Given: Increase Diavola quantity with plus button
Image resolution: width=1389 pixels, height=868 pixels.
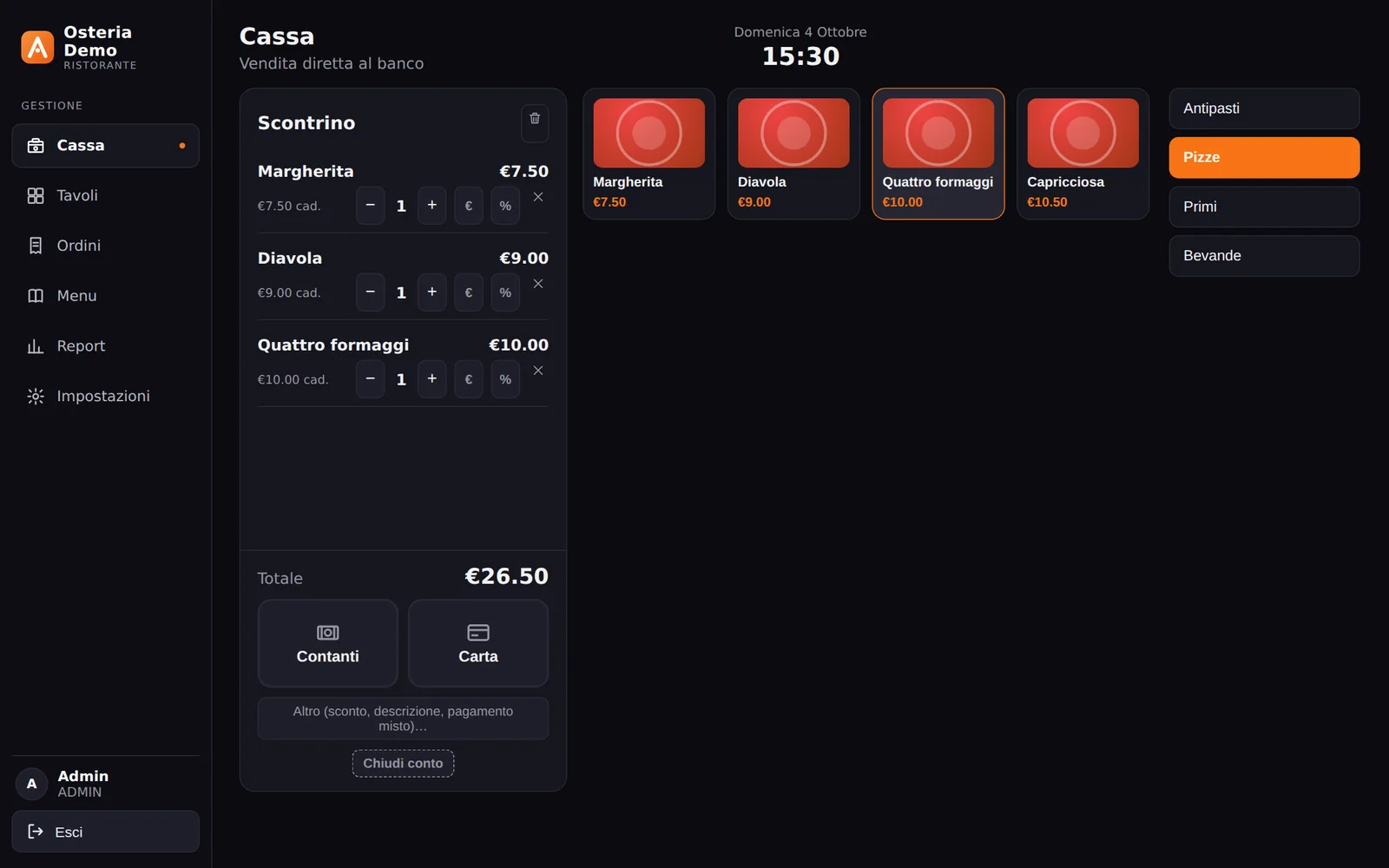Looking at the screenshot, I should pos(431,293).
